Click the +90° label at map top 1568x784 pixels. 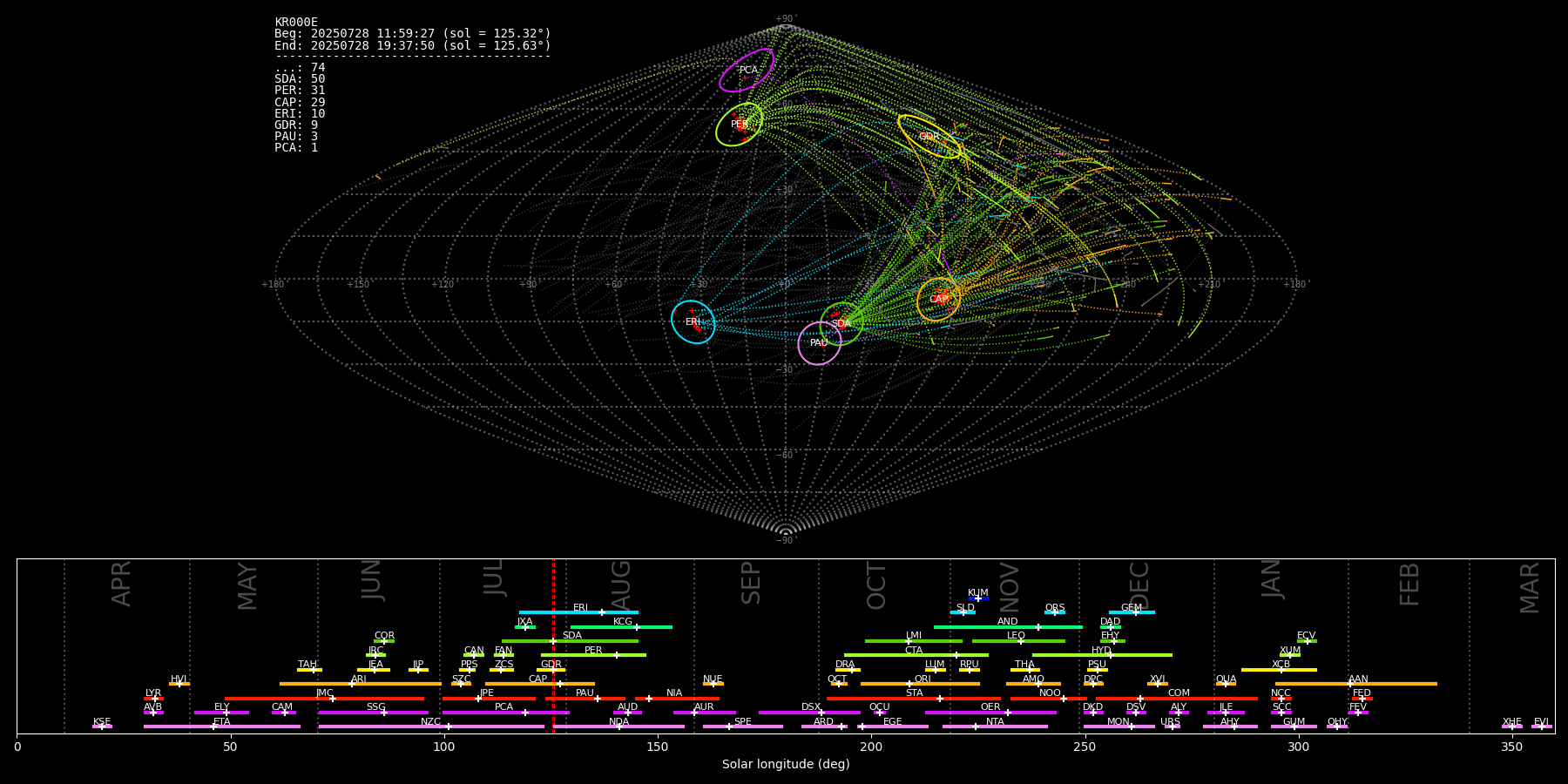tap(786, 19)
